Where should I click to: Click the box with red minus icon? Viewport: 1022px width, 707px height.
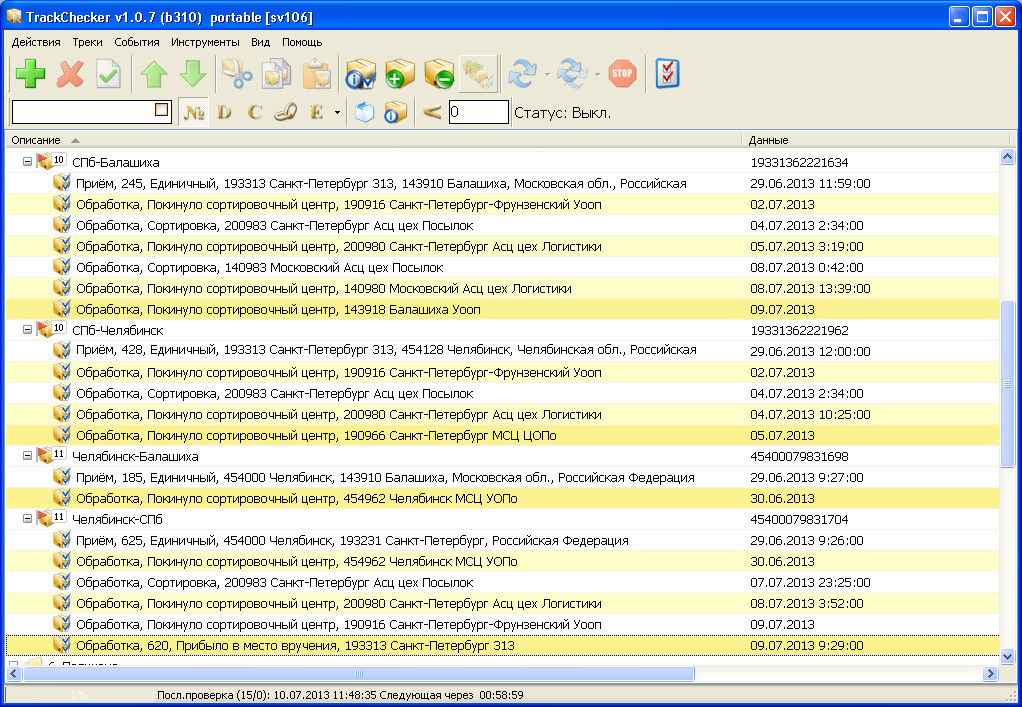pos(438,74)
